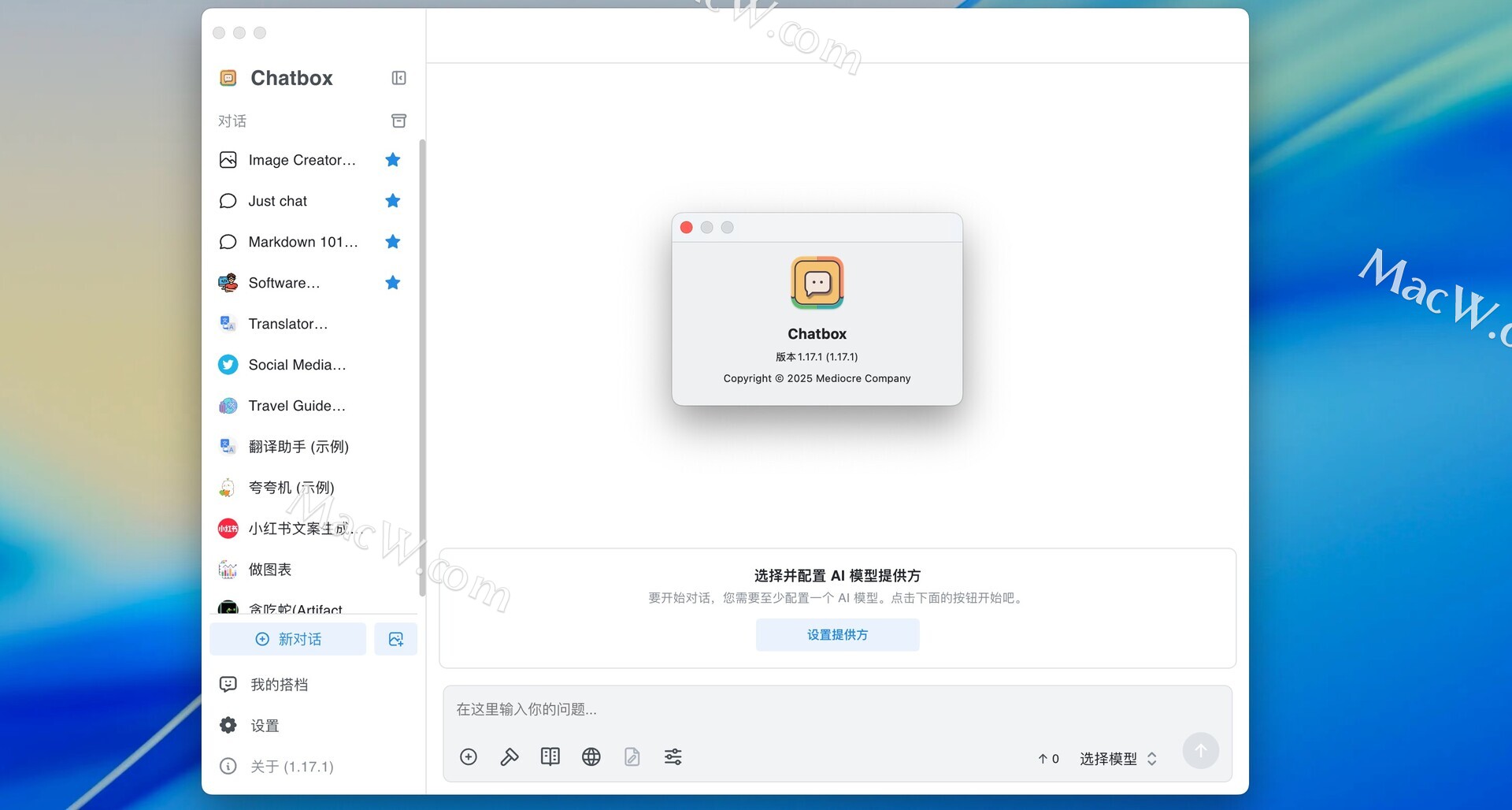Remove the star from Markdown 101

pyautogui.click(x=393, y=242)
